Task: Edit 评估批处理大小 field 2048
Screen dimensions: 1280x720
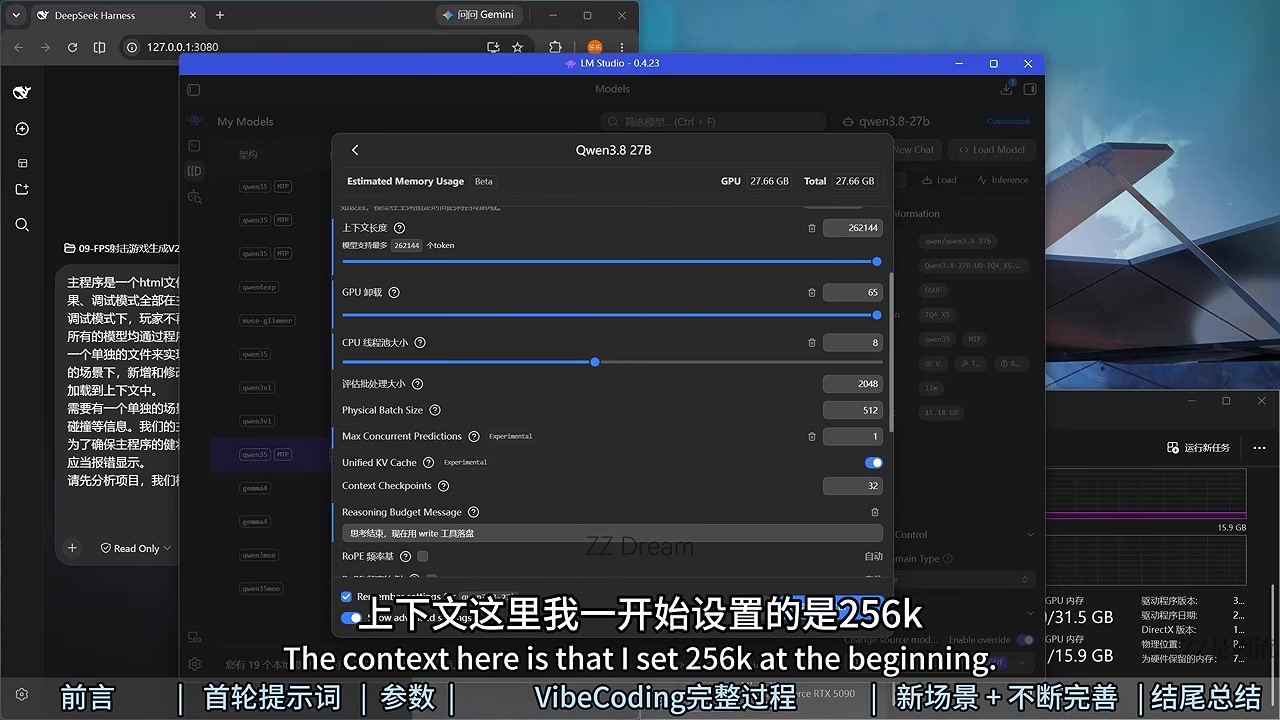Action: click(x=853, y=384)
